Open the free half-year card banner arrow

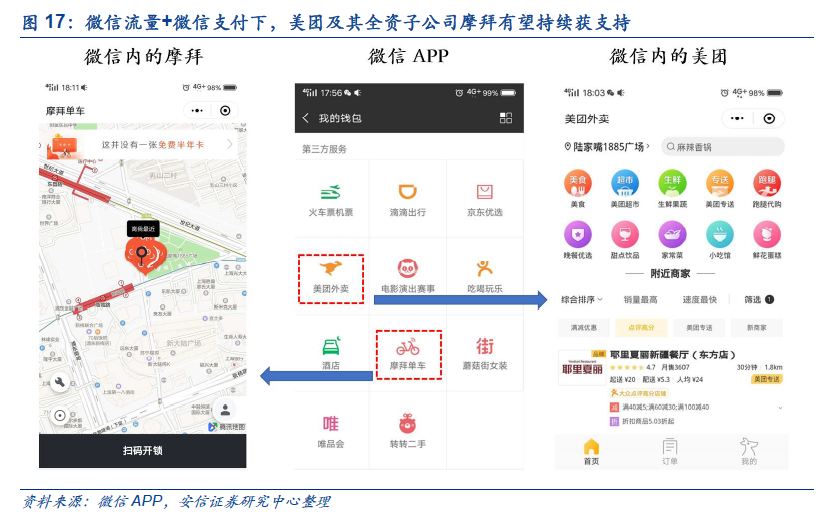point(230,144)
